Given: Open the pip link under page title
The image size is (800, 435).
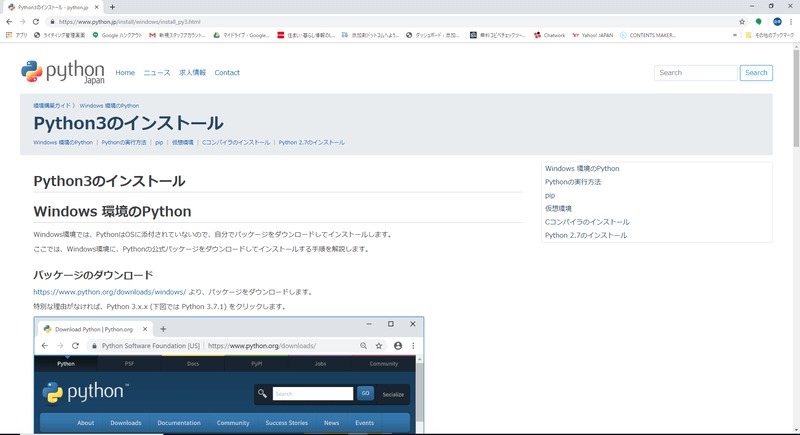Looking at the screenshot, I should point(159,142).
